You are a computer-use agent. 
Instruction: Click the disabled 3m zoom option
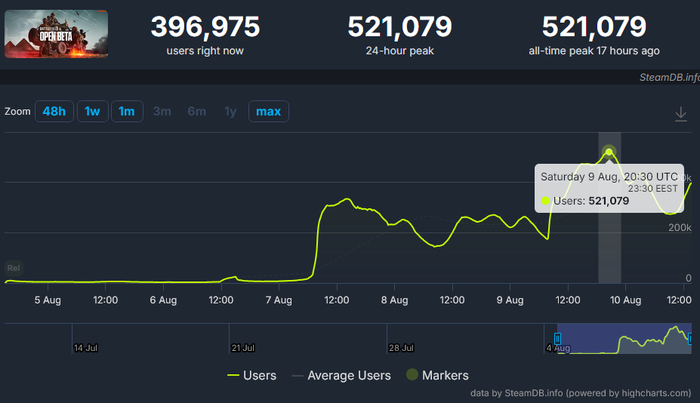[162, 111]
